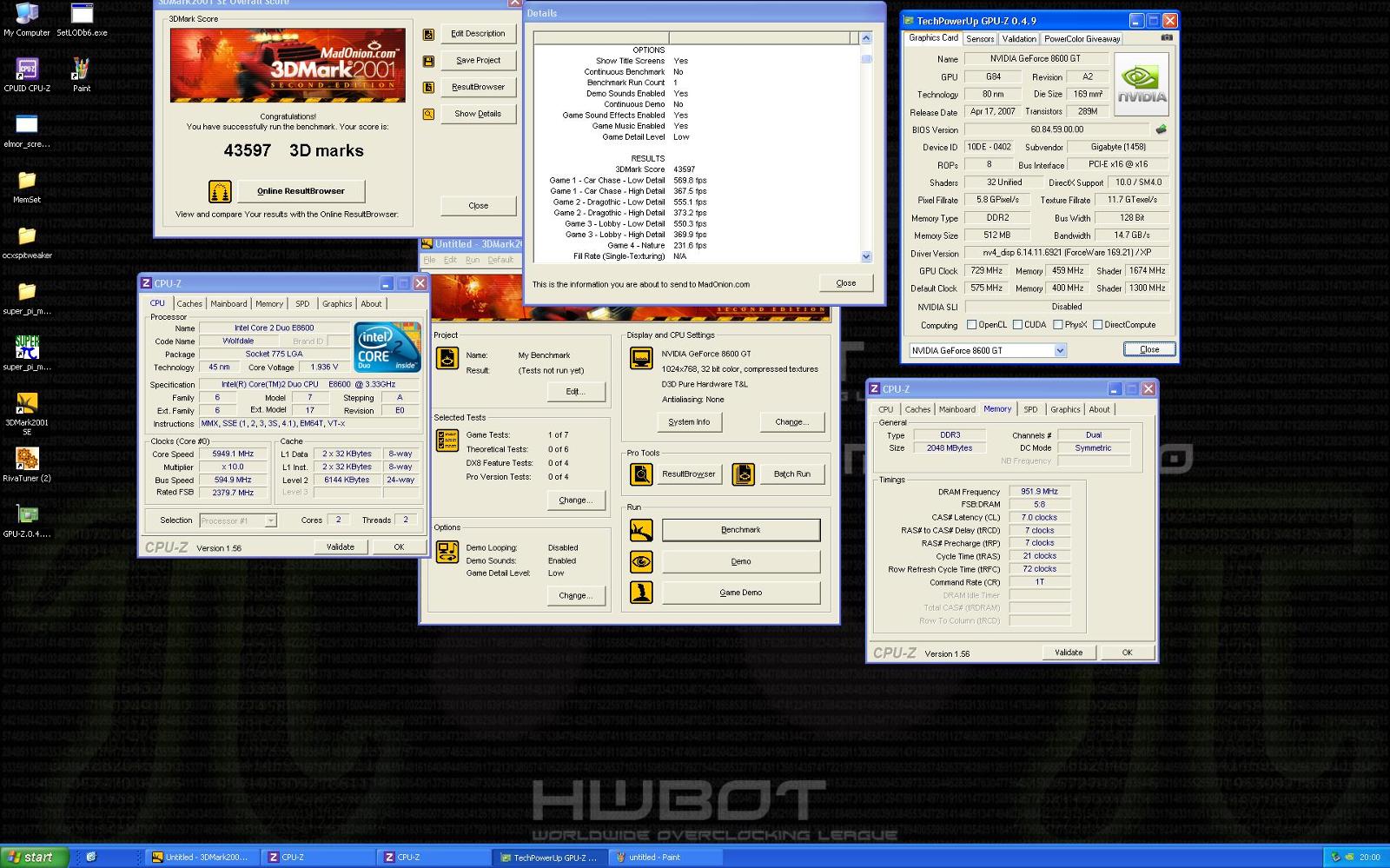The width and height of the screenshot is (1390, 868).
Task: Enable the OpenCL checkbox in GPU-Z
Action: tap(972, 325)
